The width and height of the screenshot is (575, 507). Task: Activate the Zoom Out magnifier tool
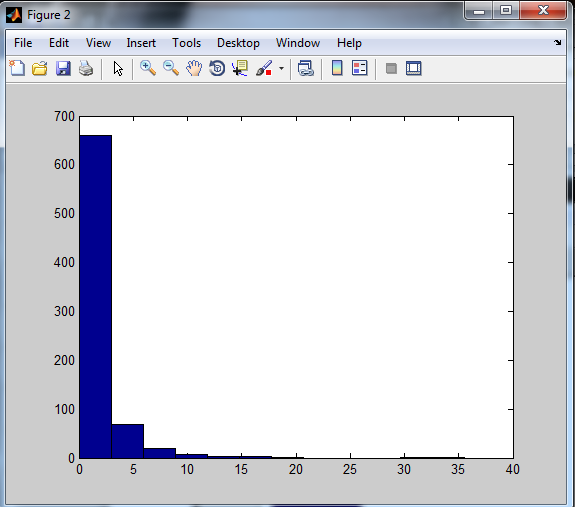pos(171,68)
